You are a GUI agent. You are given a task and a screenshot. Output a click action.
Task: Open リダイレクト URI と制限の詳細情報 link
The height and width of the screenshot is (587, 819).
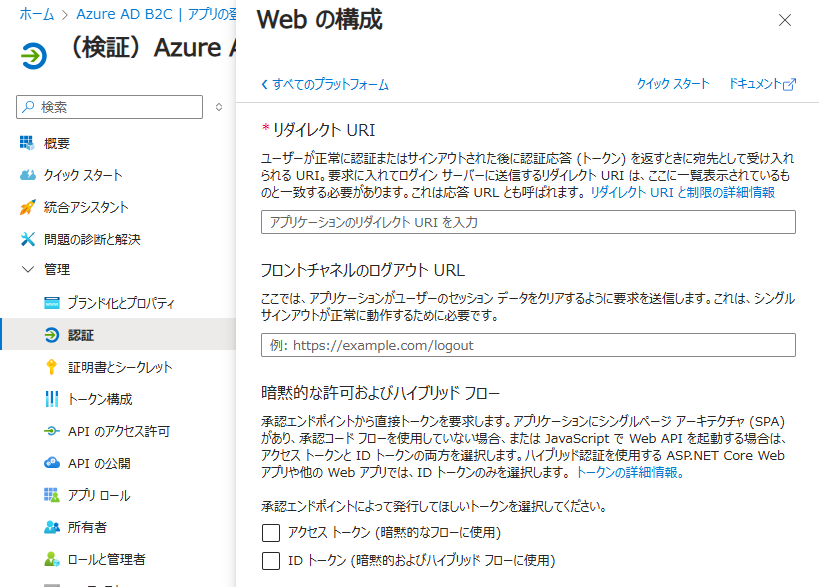[x=683, y=192]
